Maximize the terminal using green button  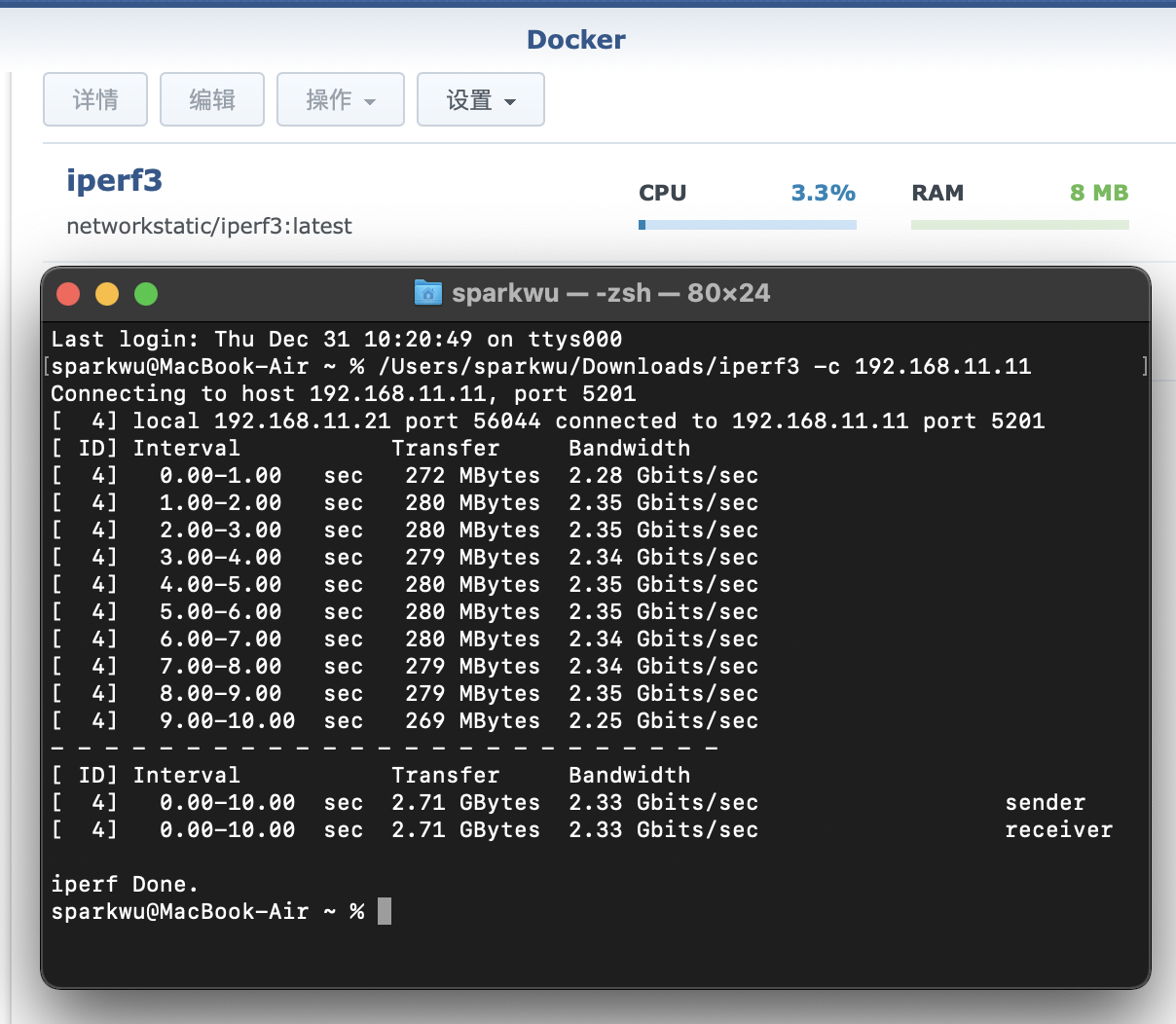coord(146,294)
